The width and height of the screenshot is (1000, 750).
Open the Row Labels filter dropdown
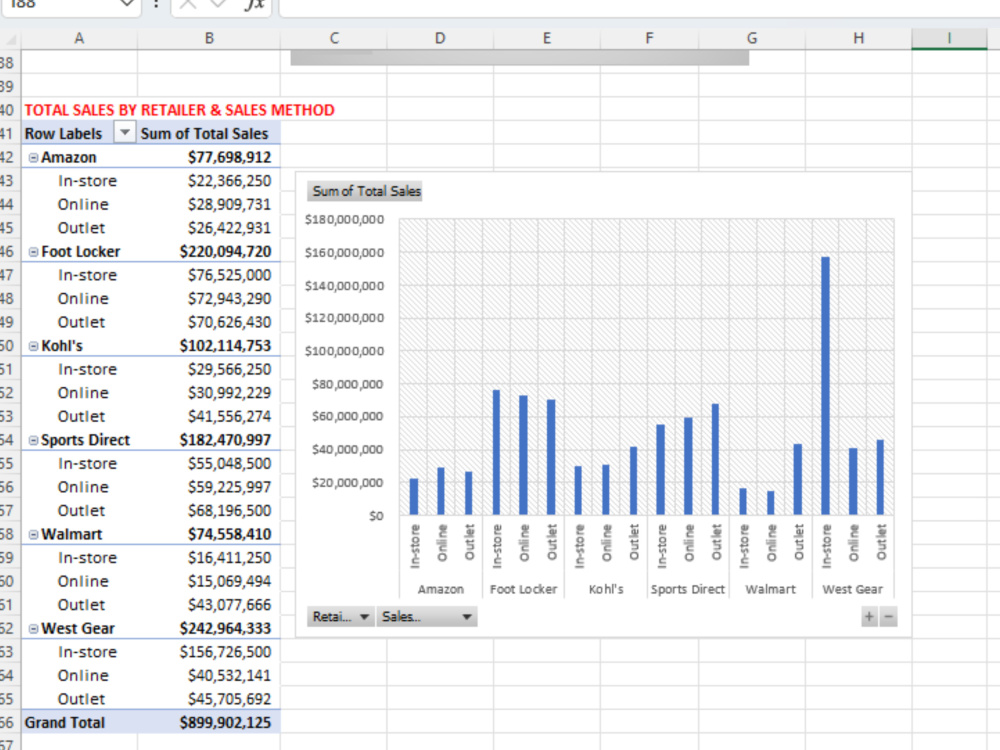[125, 133]
